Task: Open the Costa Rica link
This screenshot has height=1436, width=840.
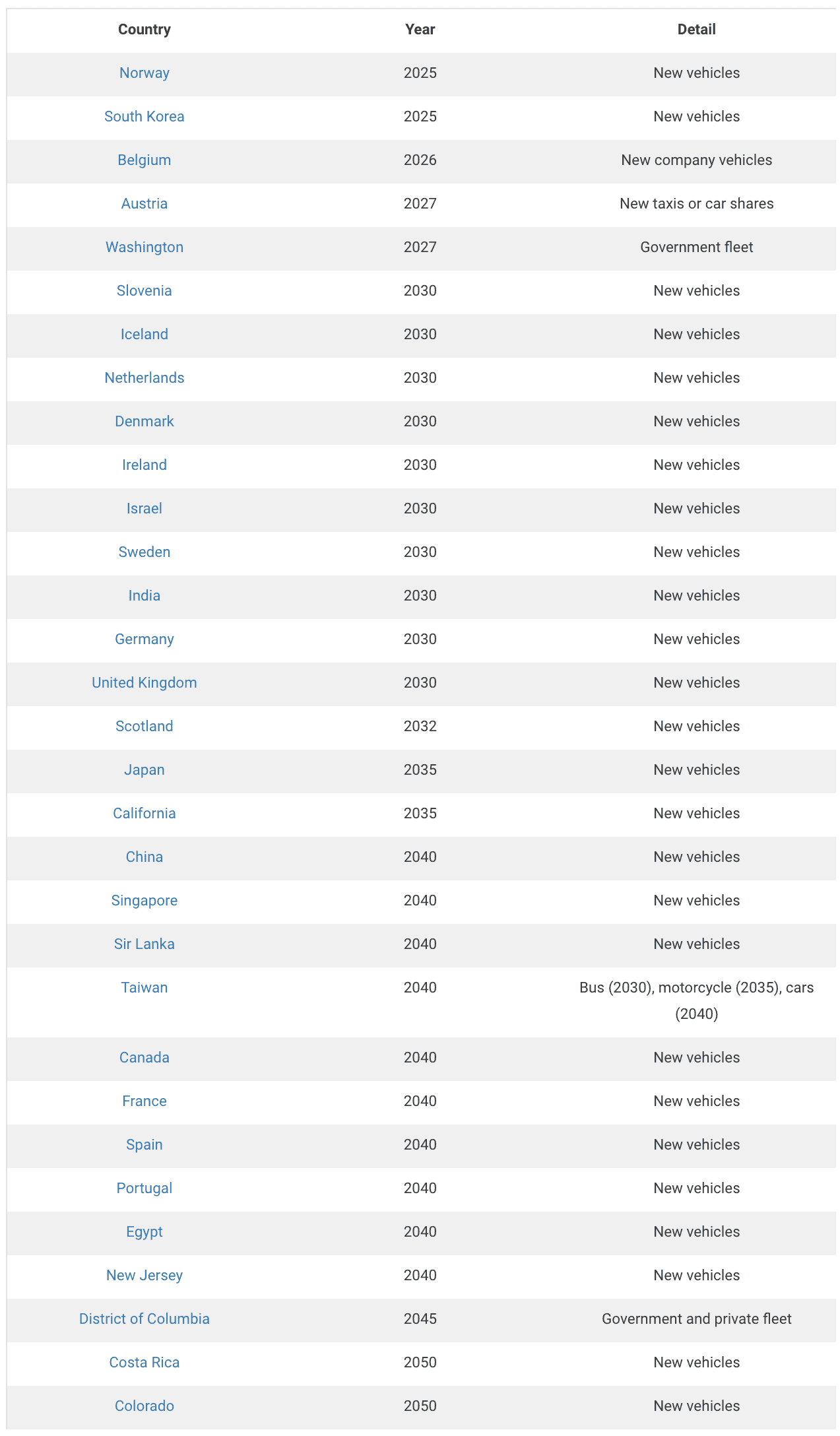Action: (144, 1363)
